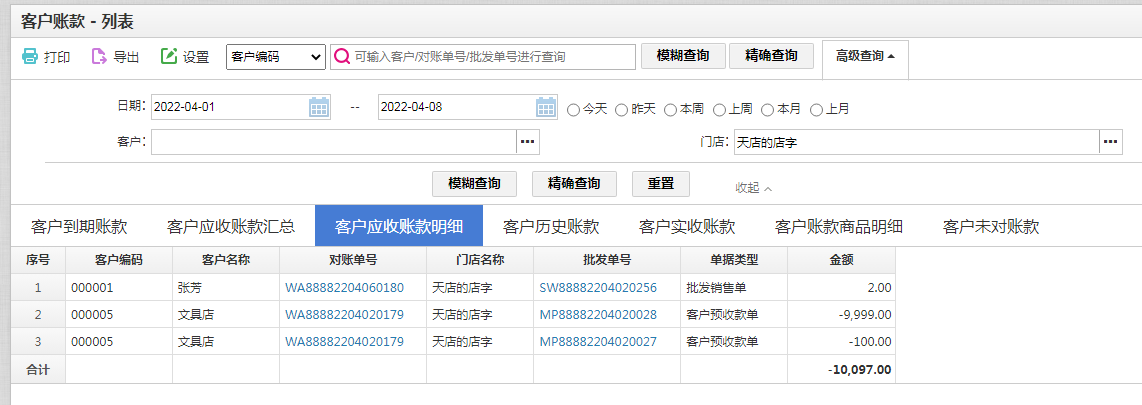This screenshot has height=405, width=1142.
Task: Click the 打印 printer icon
Action: point(29,56)
